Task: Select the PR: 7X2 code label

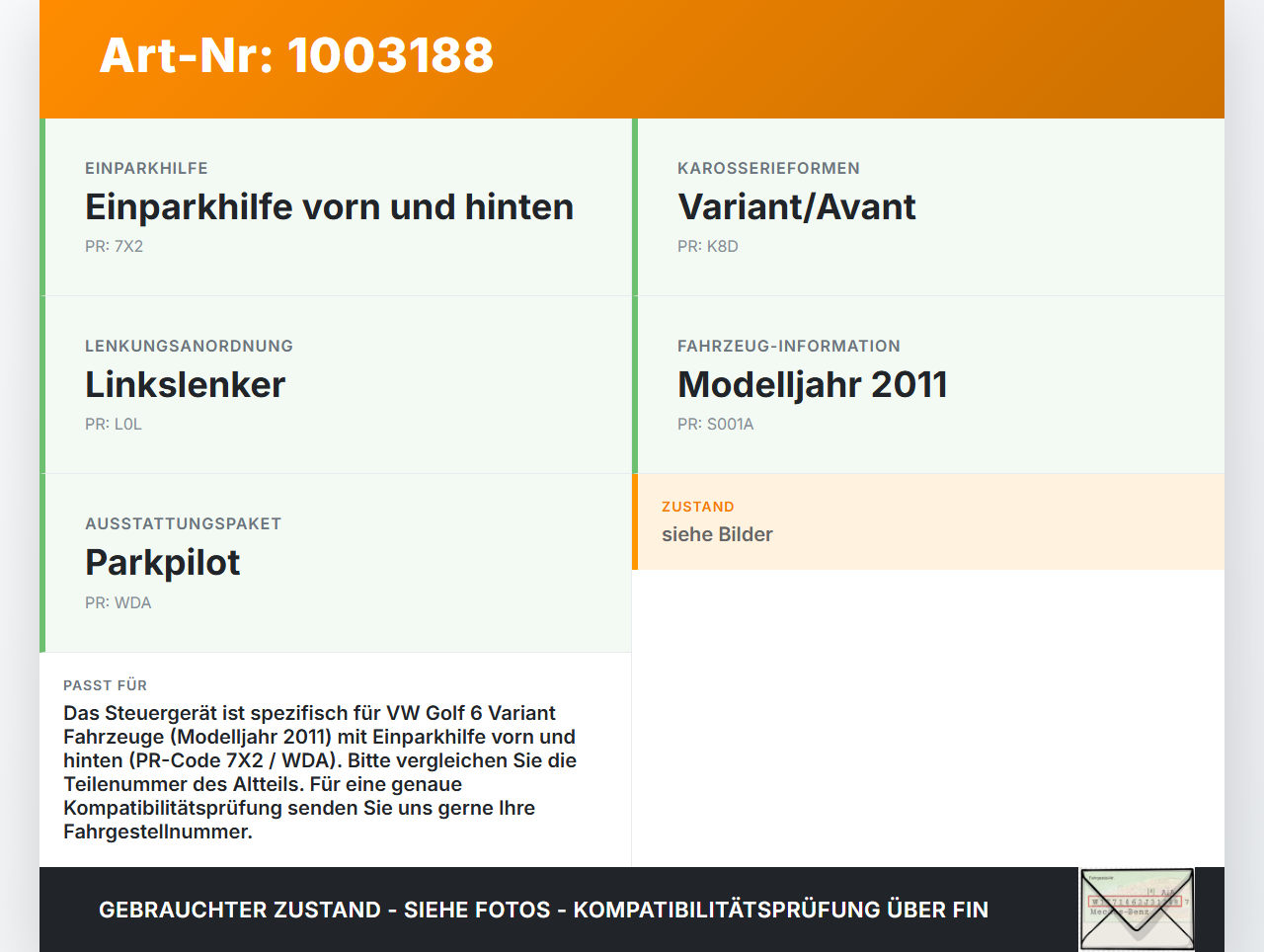Action: 115,245
